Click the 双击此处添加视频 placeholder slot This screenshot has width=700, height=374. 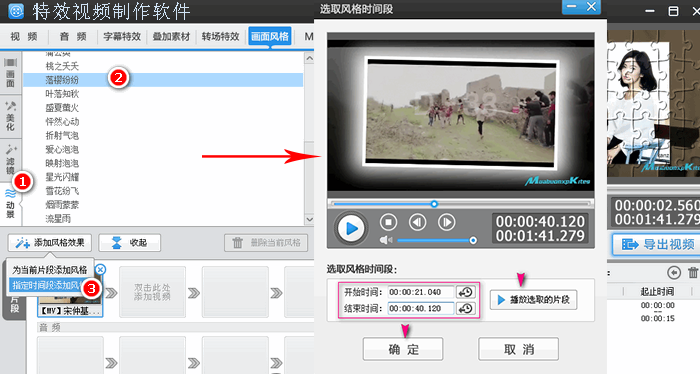[x=152, y=292]
